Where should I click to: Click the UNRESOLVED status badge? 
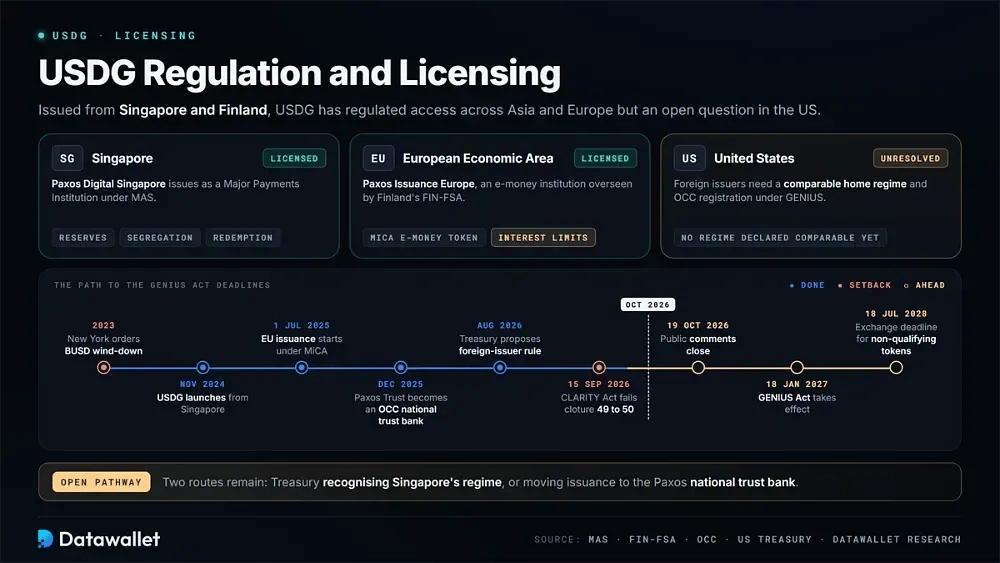(x=910, y=158)
